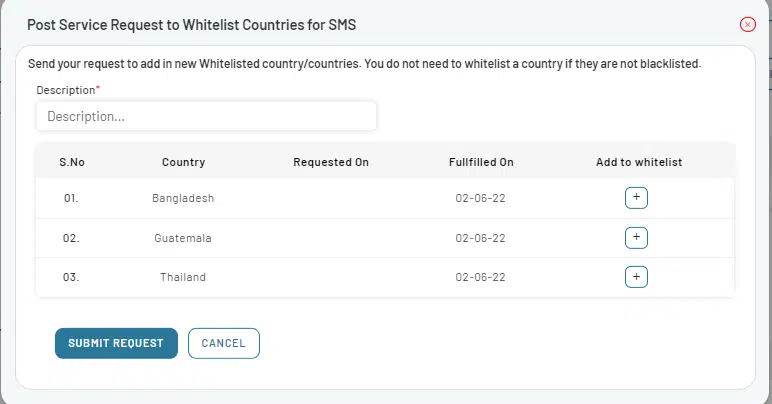Viewport: 772px width, 404px height.
Task: Select the Guatemala country cell
Action: [x=183, y=238]
